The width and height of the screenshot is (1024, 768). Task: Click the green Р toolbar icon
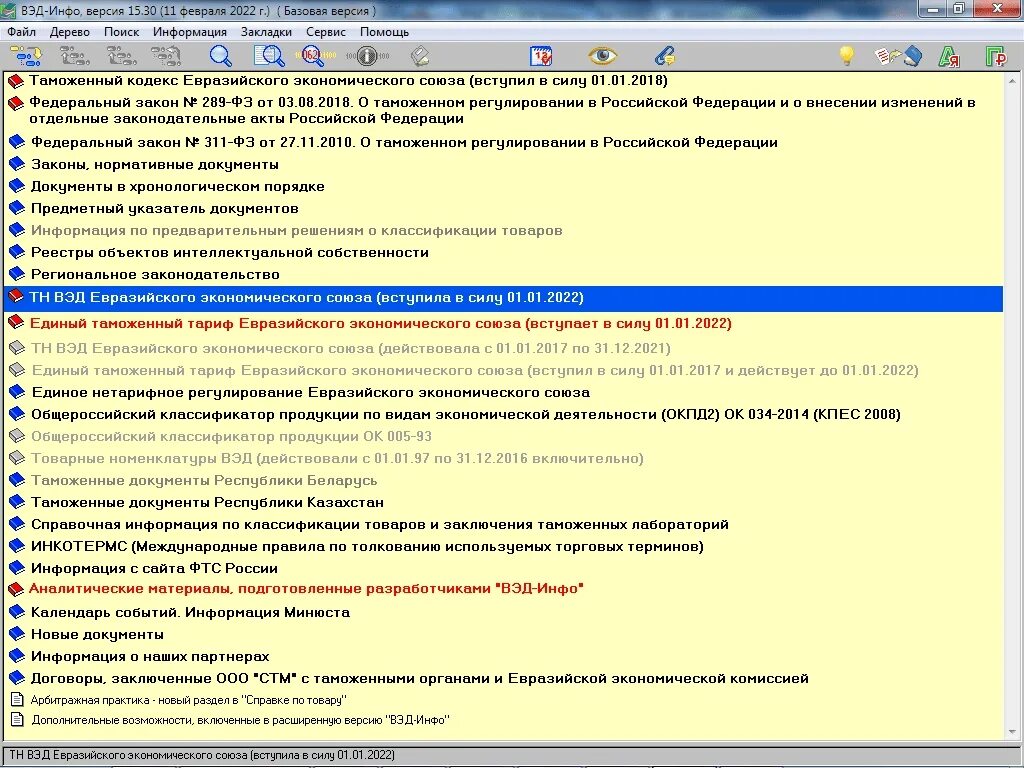[x=996, y=57]
